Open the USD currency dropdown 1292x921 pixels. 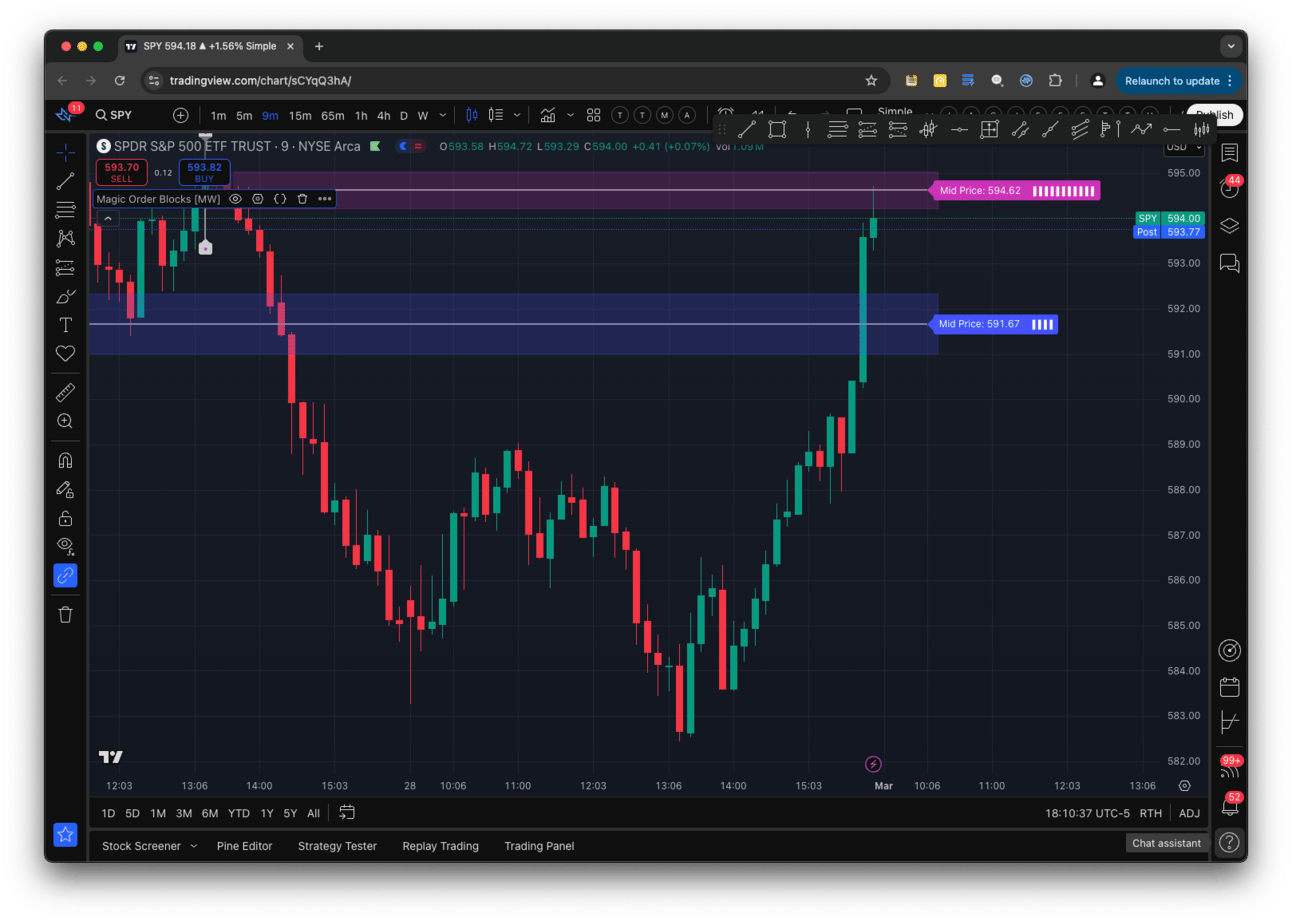1184,147
